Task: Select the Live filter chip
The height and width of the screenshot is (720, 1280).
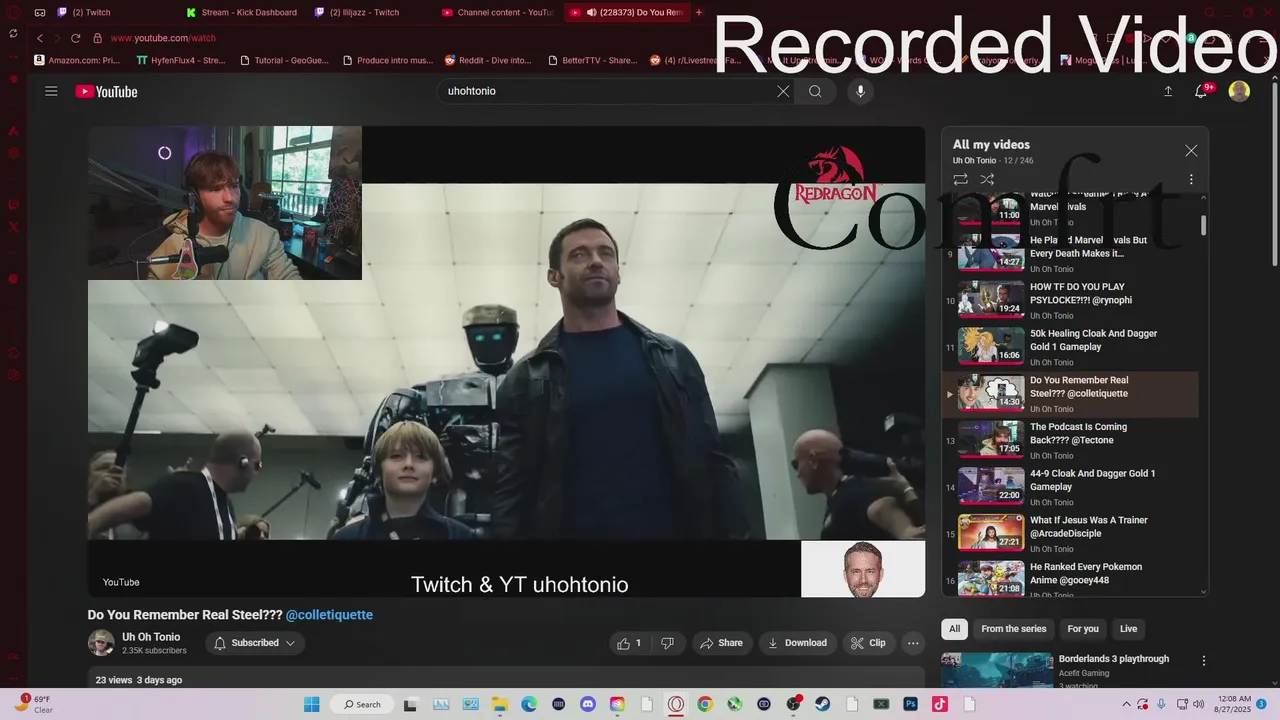Action: (x=1128, y=629)
